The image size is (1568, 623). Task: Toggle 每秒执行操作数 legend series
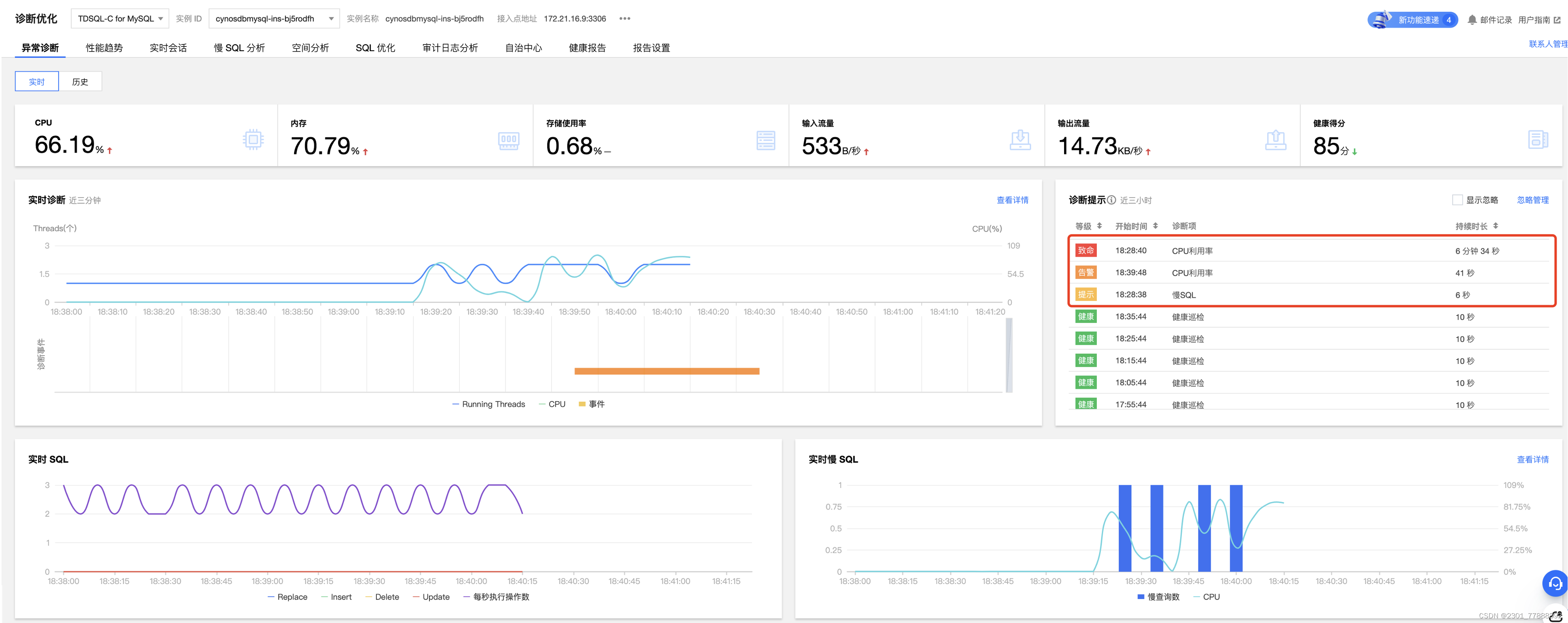pyautogui.click(x=496, y=597)
